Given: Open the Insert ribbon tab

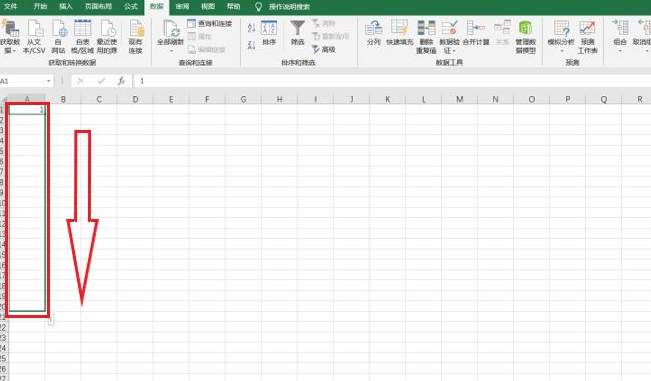Looking at the screenshot, I should click(x=66, y=7).
